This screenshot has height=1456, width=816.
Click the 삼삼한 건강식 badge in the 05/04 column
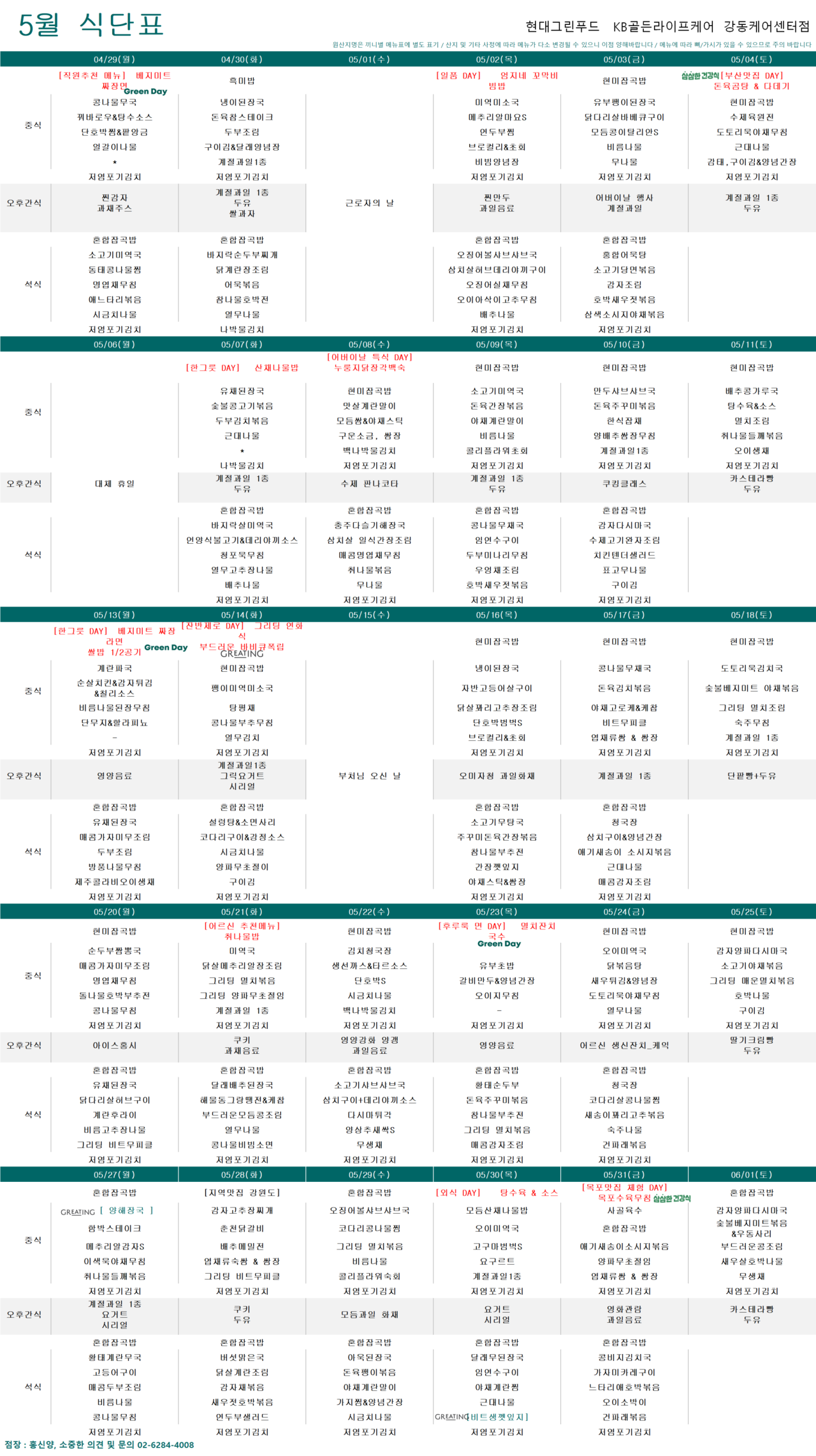(700, 76)
